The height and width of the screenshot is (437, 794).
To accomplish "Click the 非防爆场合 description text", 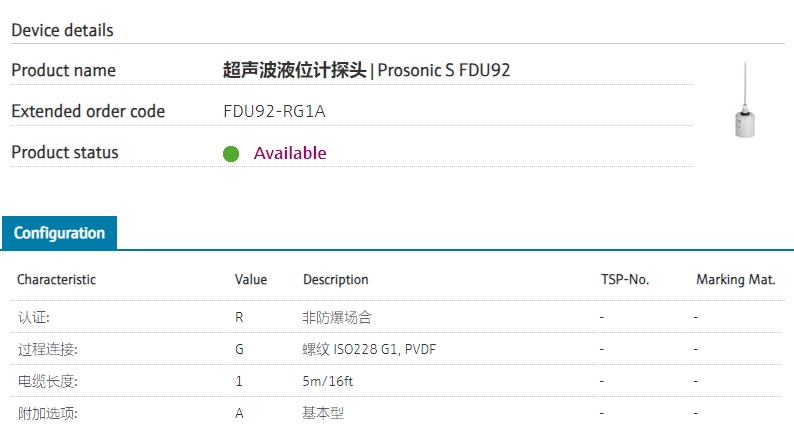I will (x=337, y=317).
